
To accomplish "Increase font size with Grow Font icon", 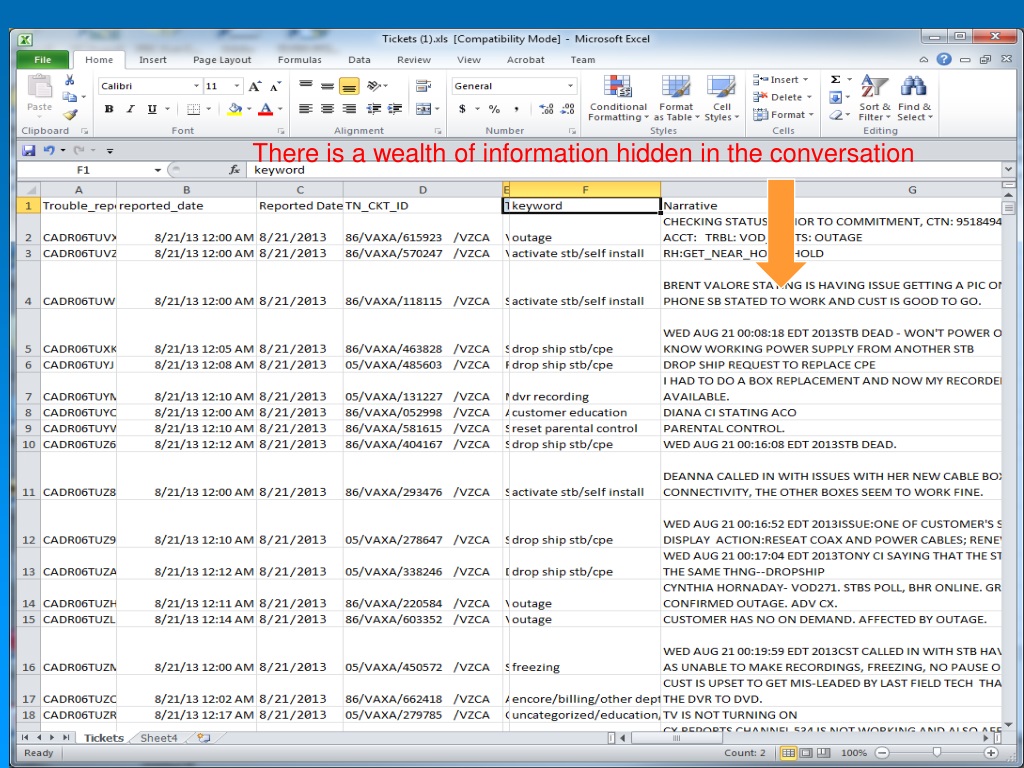I will (255, 86).
